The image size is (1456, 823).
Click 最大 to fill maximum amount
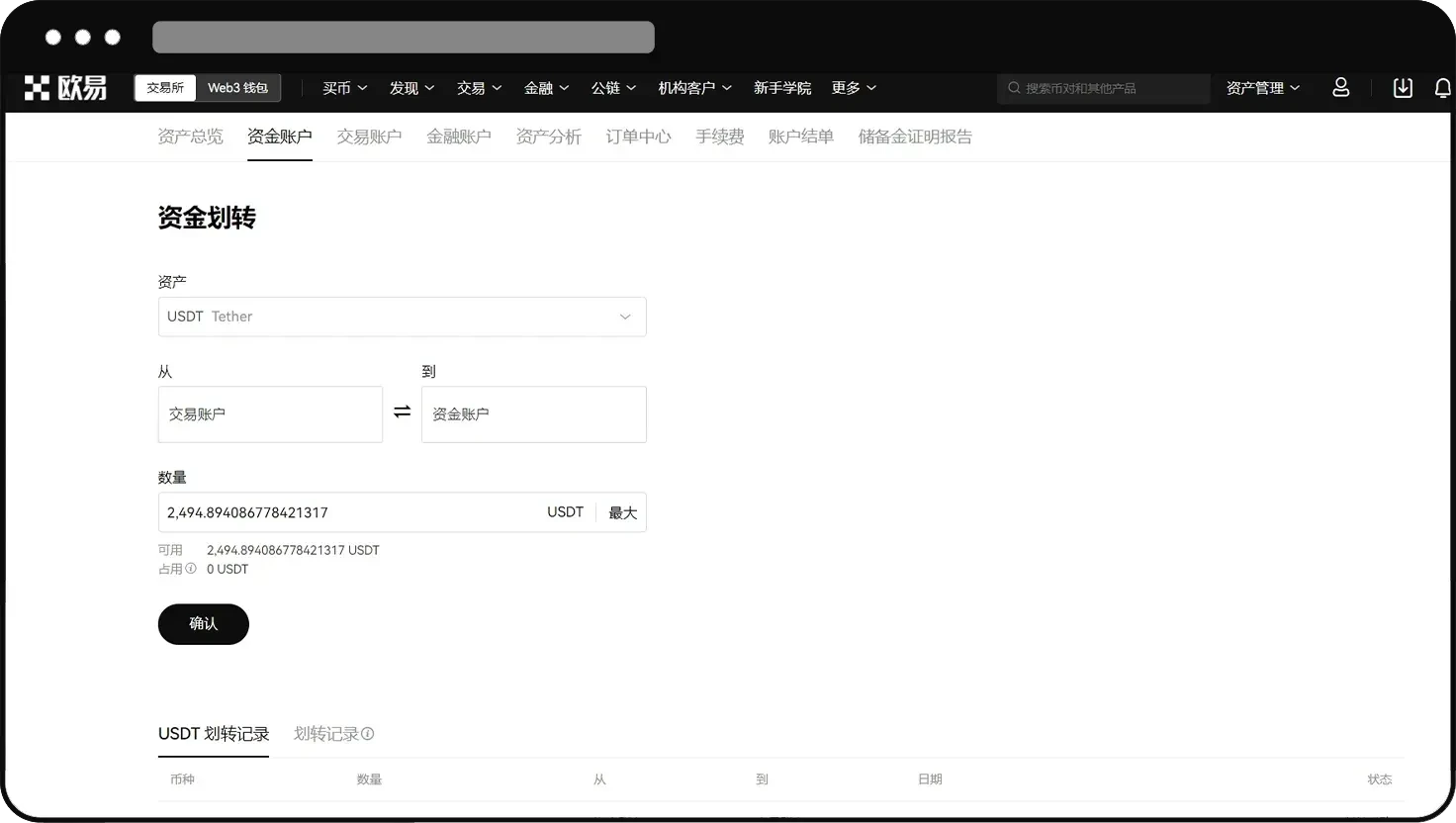[622, 512]
